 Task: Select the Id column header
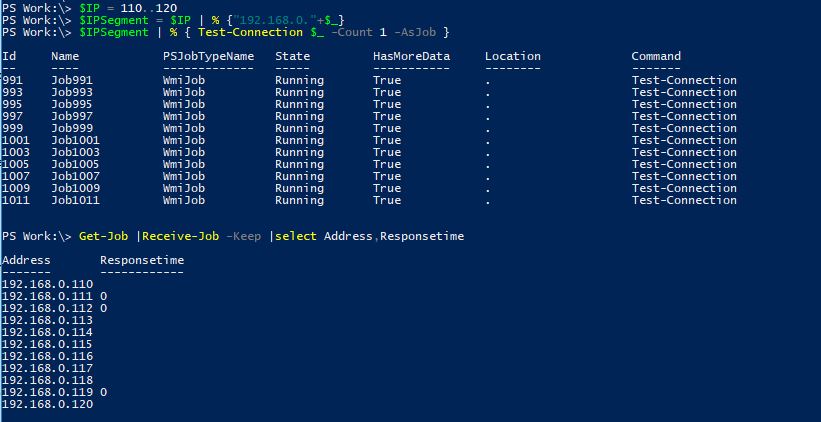click(9, 56)
